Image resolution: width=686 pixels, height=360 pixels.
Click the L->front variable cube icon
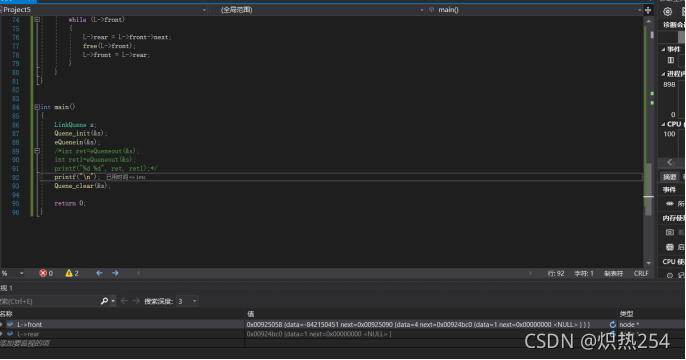10,325
